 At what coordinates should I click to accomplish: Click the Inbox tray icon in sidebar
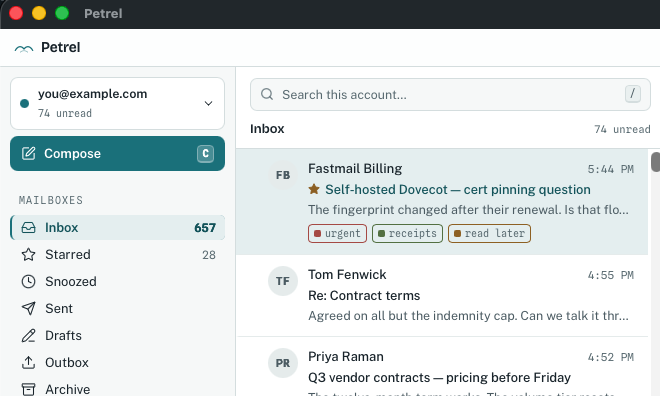pyautogui.click(x=29, y=228)
